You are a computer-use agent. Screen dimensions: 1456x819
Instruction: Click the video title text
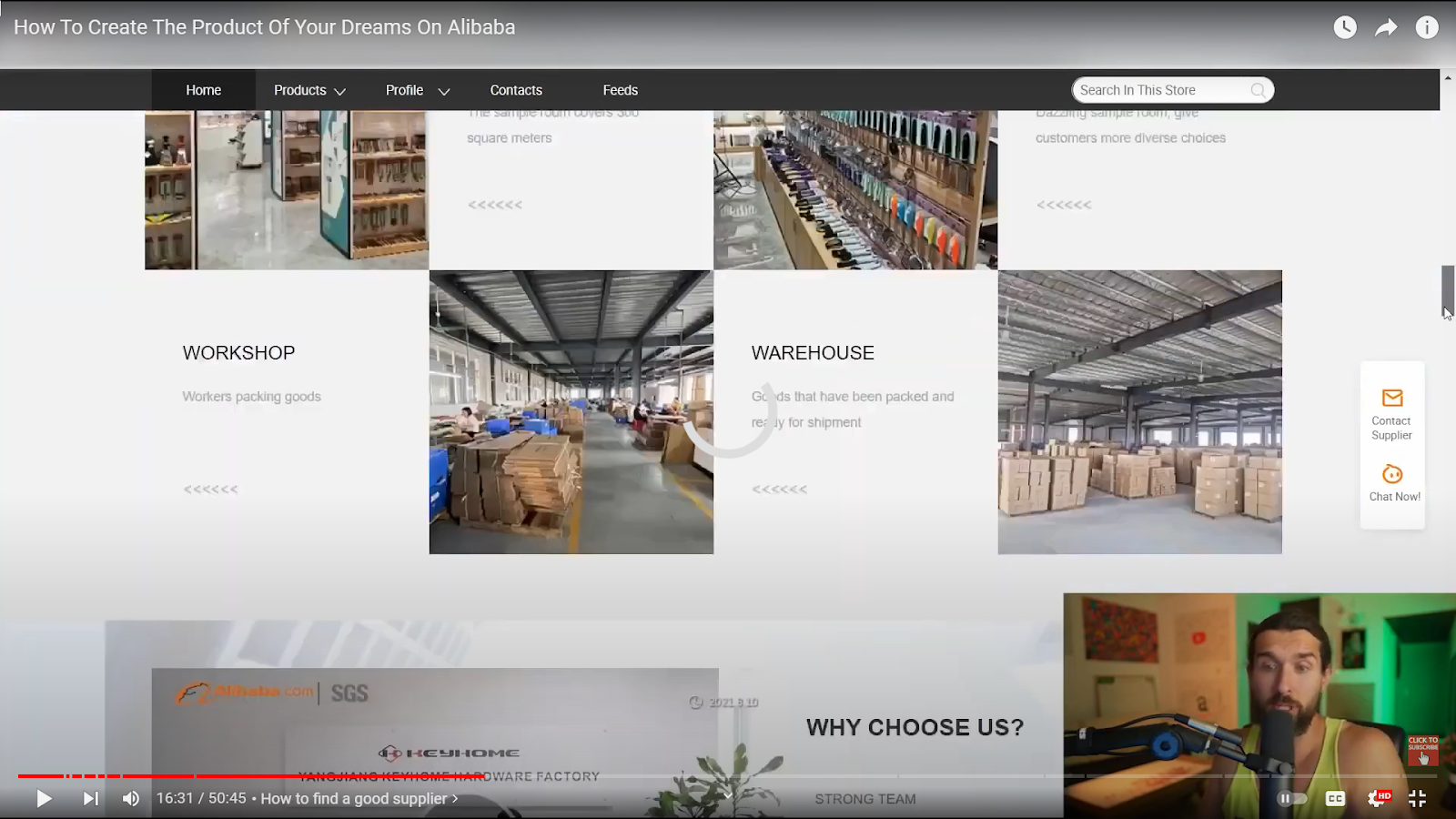[x=264, y=27]
